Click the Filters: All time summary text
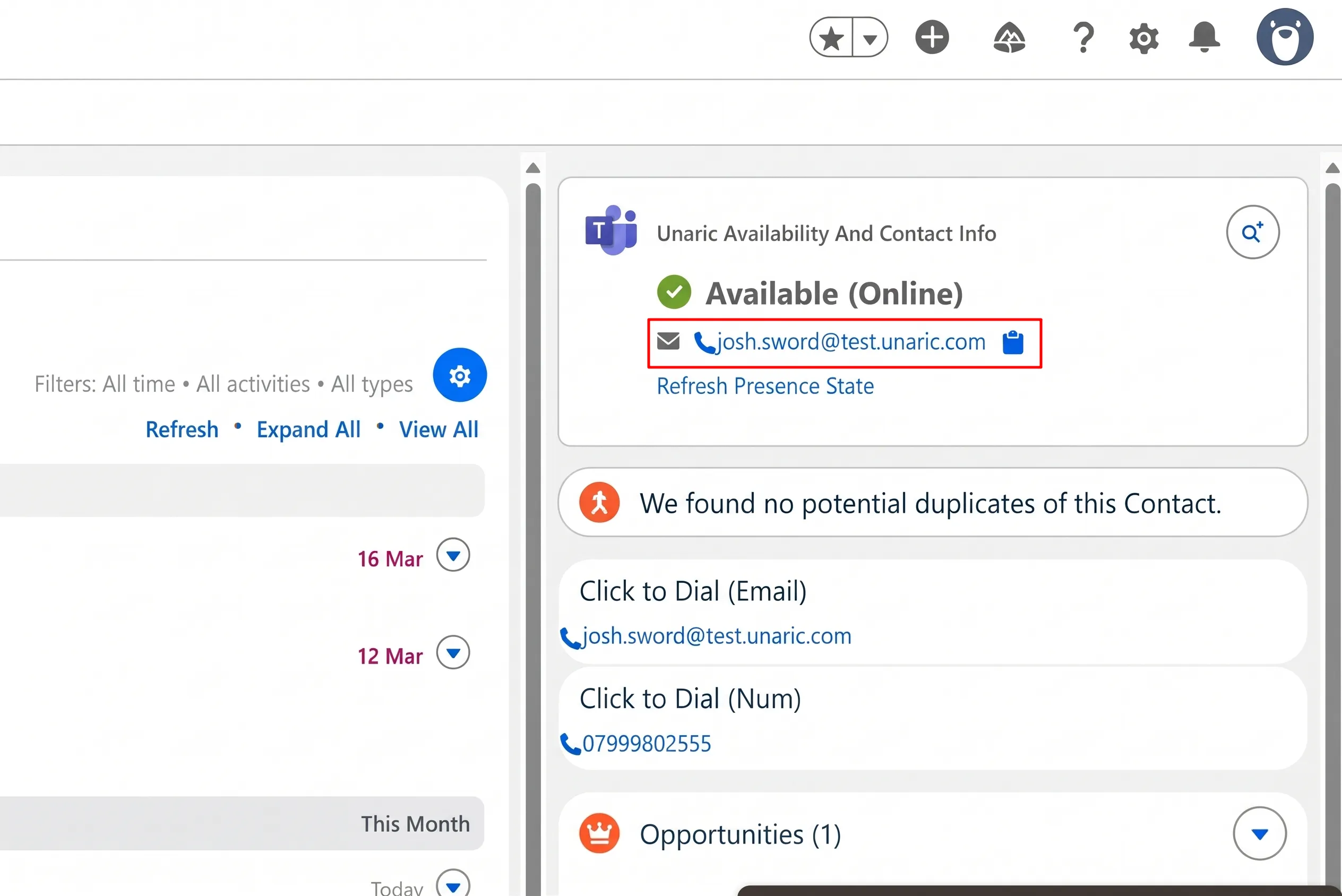 (223, 385)
